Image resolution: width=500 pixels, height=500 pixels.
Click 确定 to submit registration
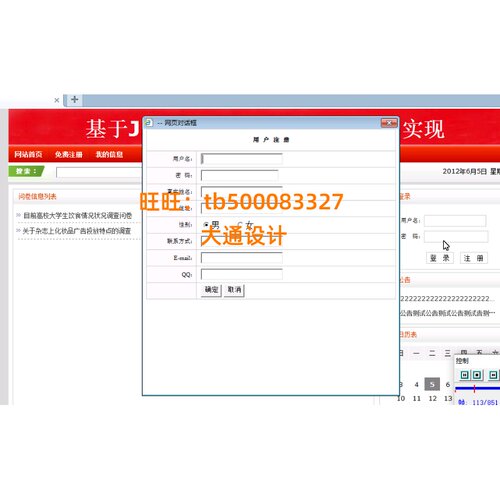[x=211, y=290]
